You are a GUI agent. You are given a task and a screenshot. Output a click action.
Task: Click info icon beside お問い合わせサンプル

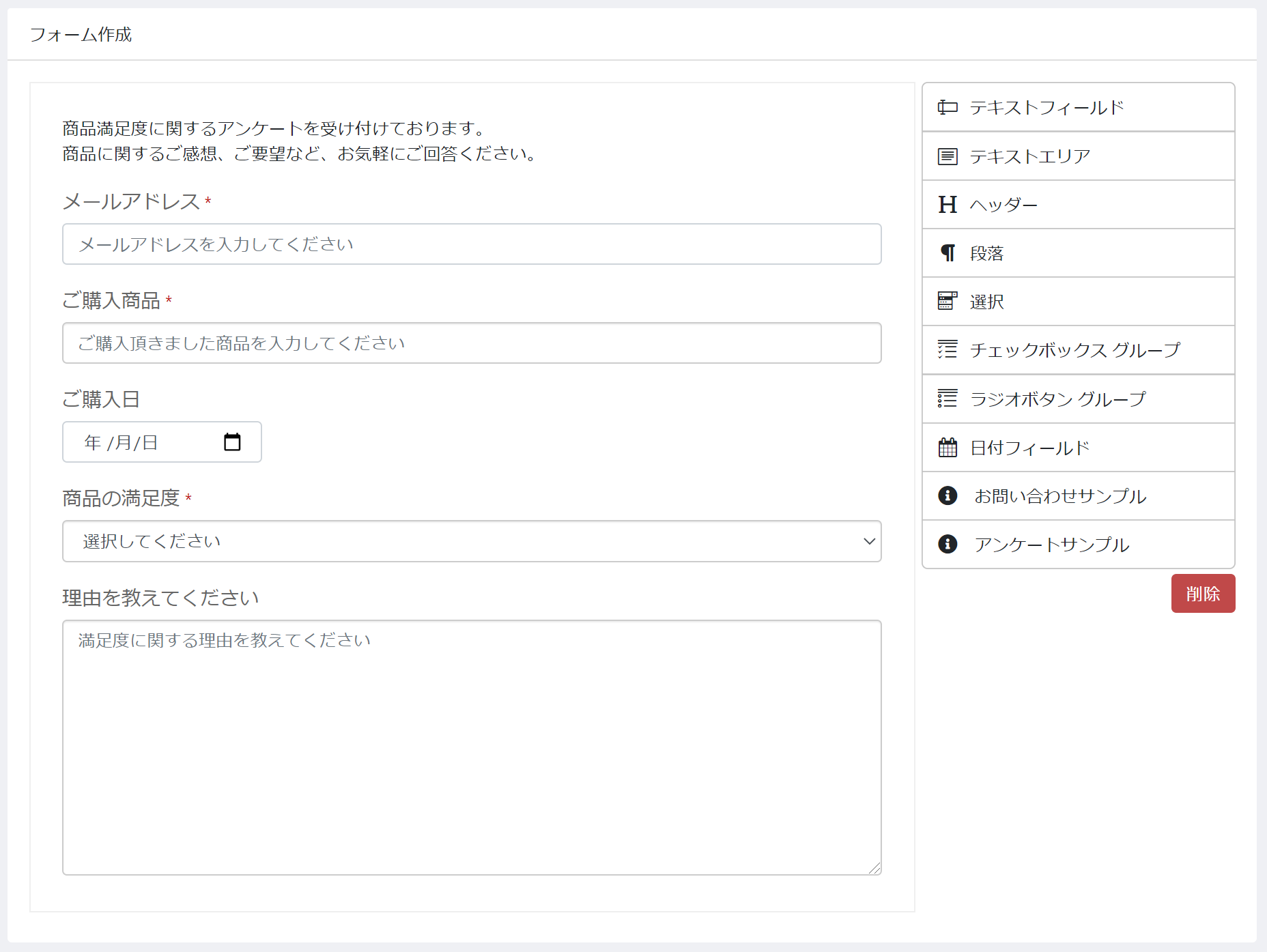point(948,495)
